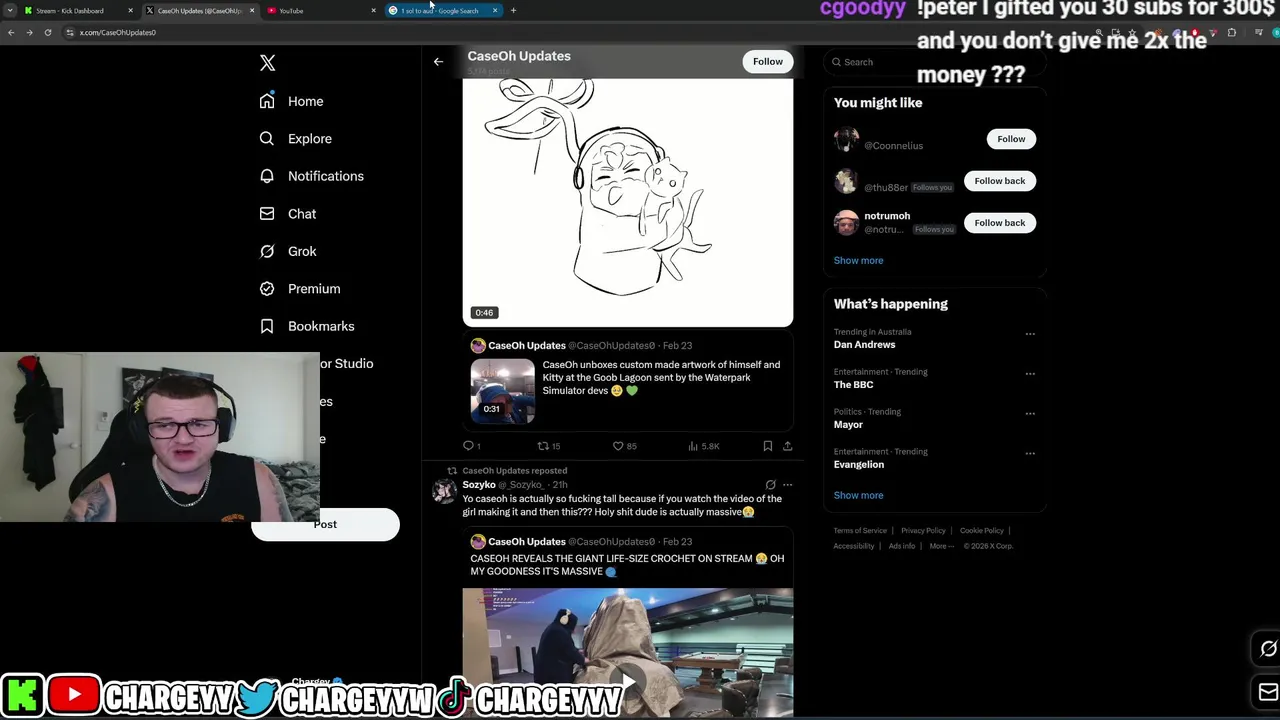Open The BBC trending topic
Image resolution: width=1280 pixels, height=720 pixels.
click(853, 385)
